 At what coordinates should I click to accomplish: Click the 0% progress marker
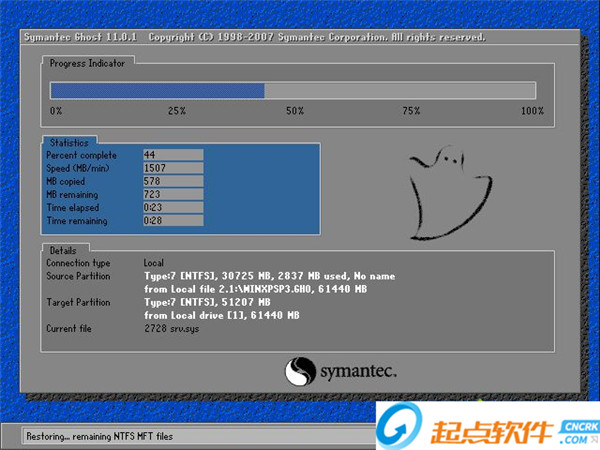click(56, 111)
